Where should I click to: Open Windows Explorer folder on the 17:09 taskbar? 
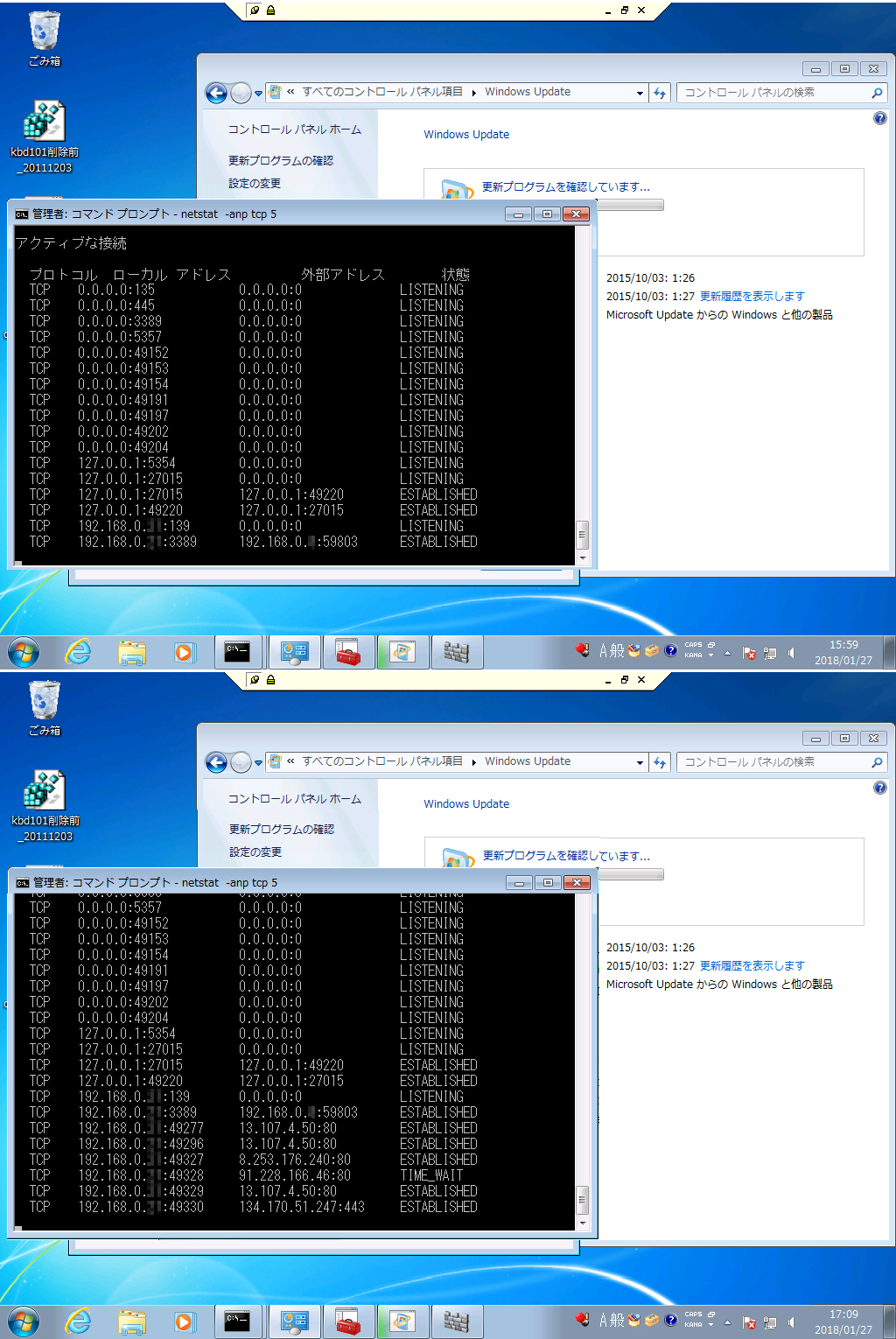pyautogui.click(x=132, y=1322)
